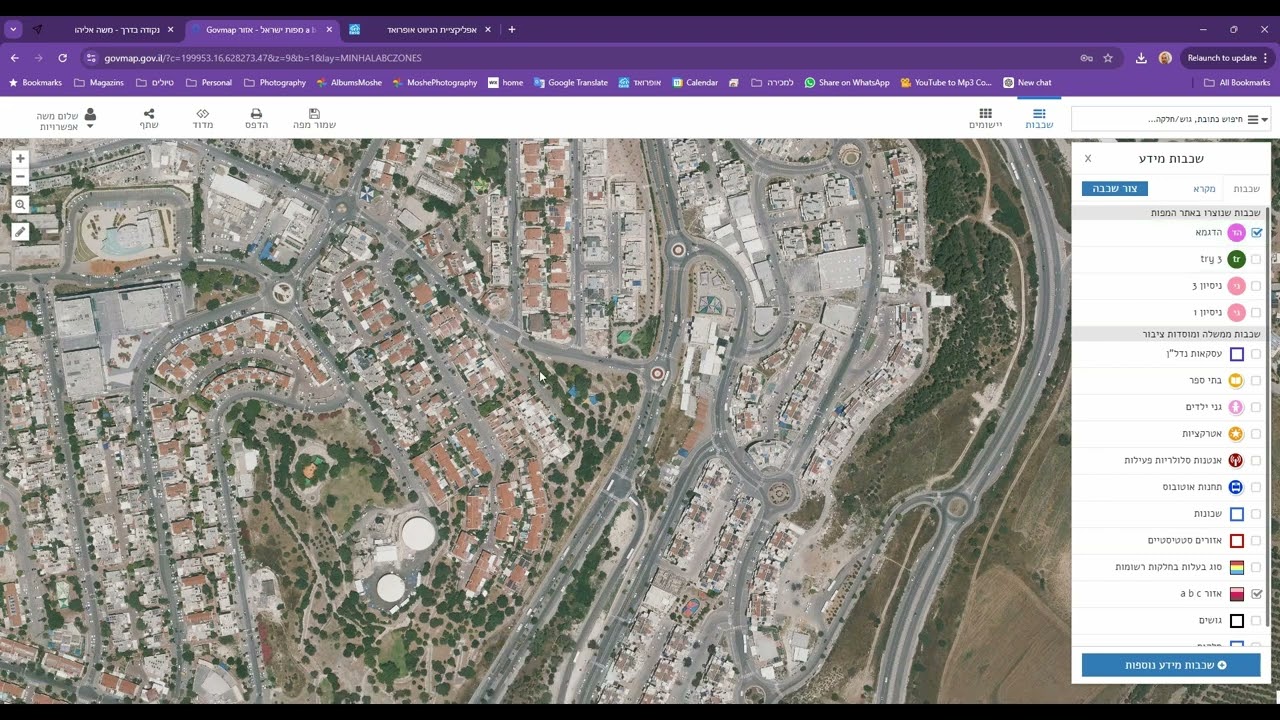
Task: Click the שתף share icon
Action: point(149,119)
